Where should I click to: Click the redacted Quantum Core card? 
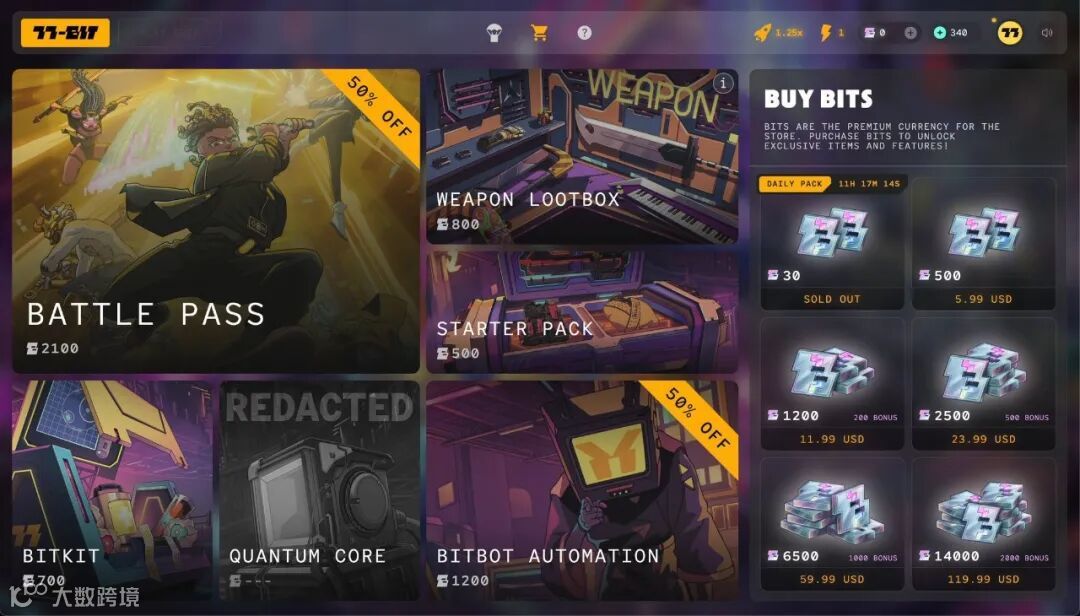click(320, 490)
